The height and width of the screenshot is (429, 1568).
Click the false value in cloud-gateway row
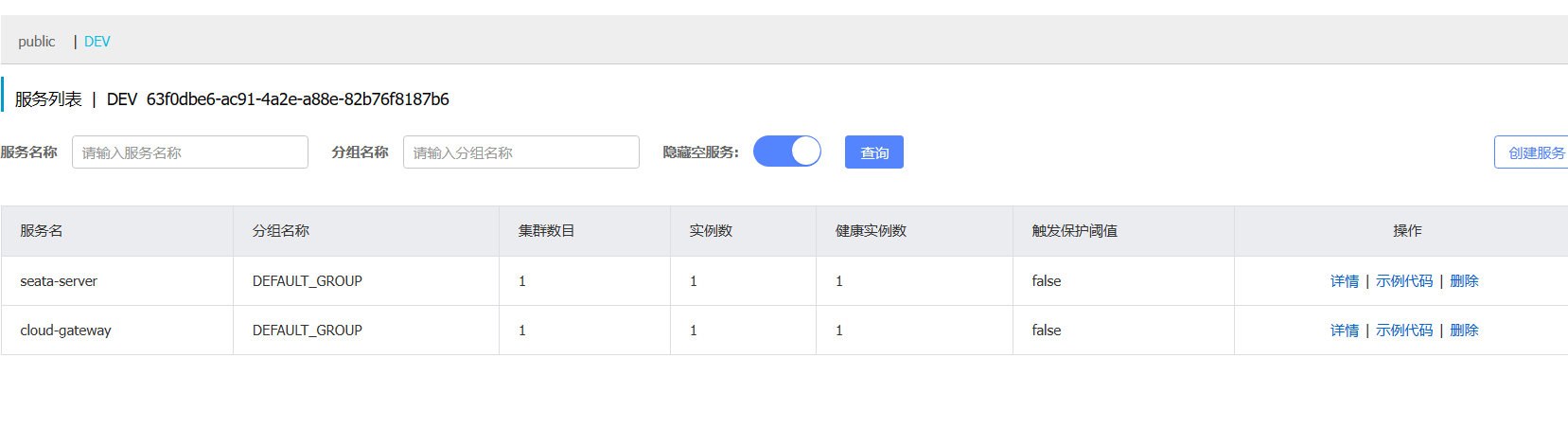coord(1047,331)
